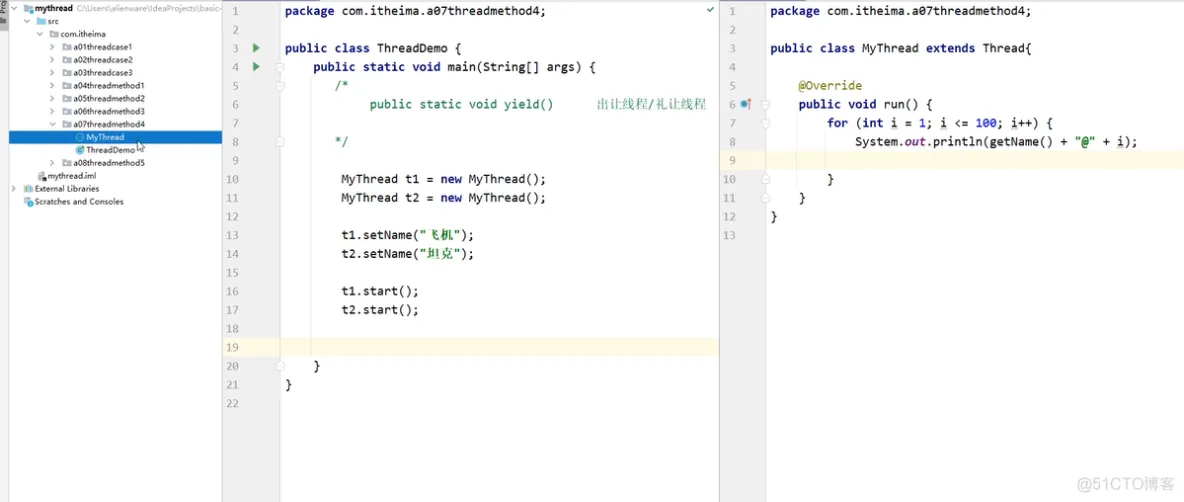Click the MyThread class file icon
Viewport: 1184px width, 502px height.
pos(80,137)
